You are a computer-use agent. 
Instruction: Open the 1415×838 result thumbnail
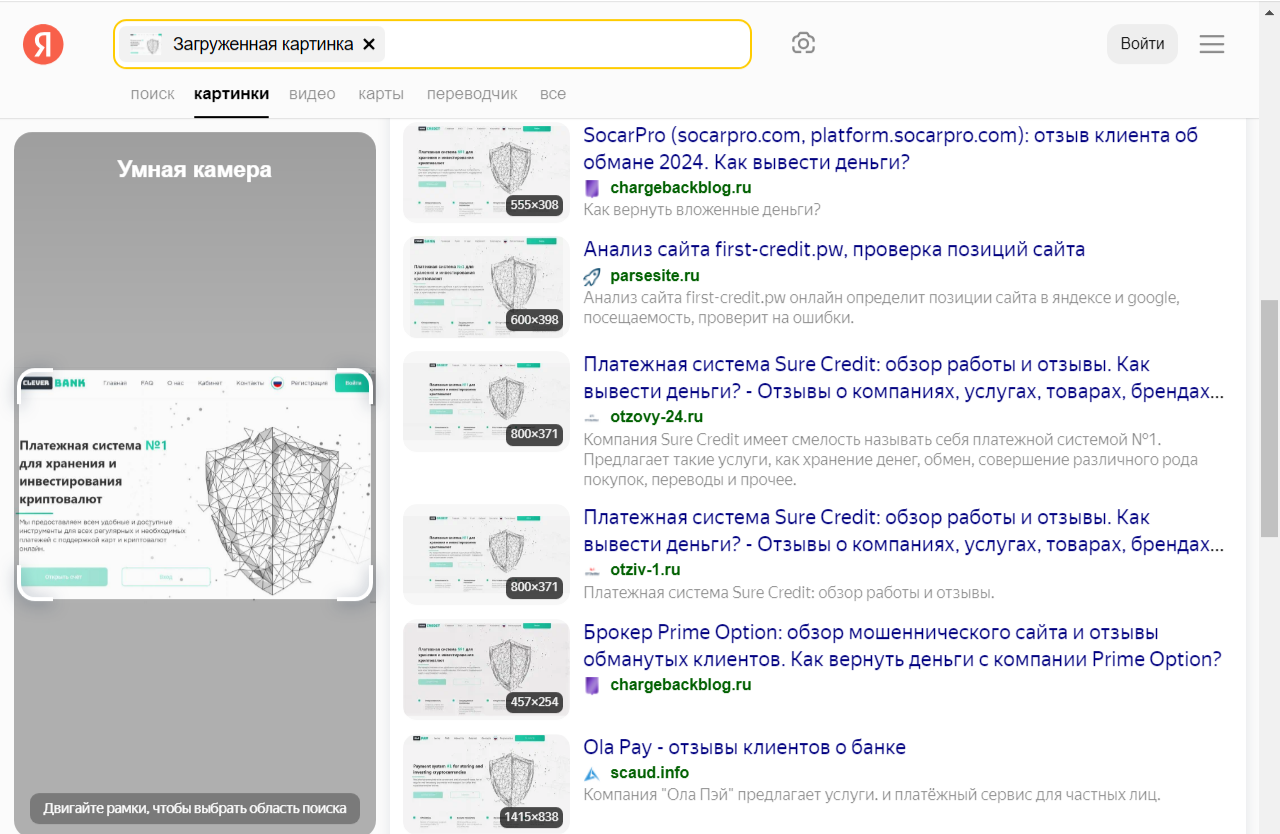[486, 783]
